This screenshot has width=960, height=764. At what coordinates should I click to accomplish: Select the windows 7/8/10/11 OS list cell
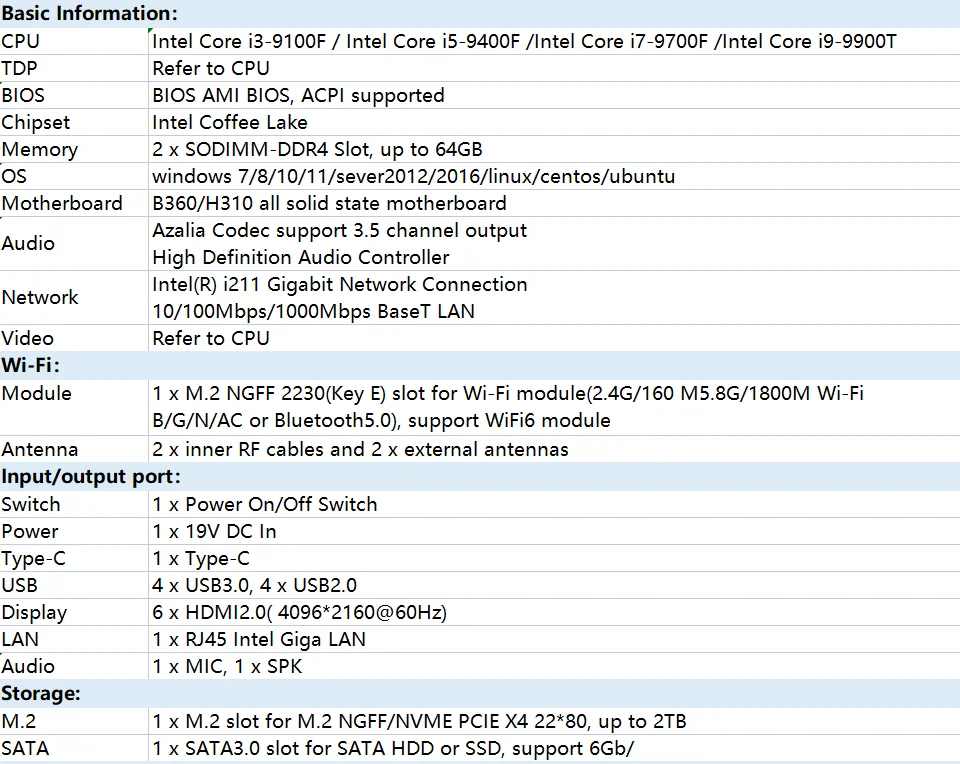click(554, 176)
